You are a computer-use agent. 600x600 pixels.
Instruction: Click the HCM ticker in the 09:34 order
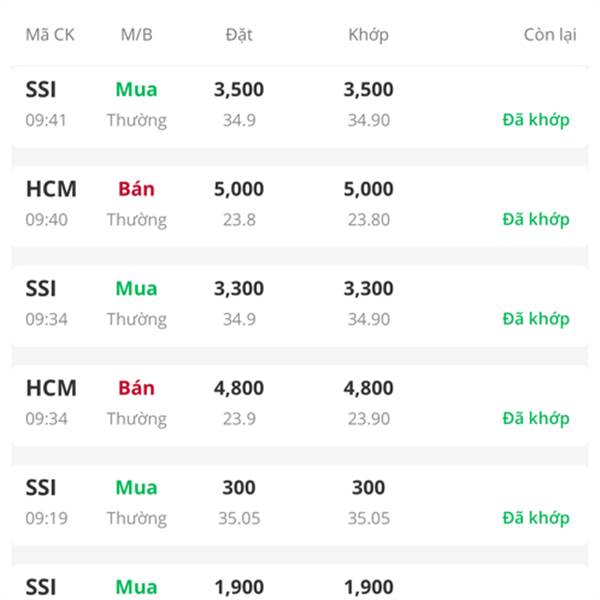pos(51,388)
